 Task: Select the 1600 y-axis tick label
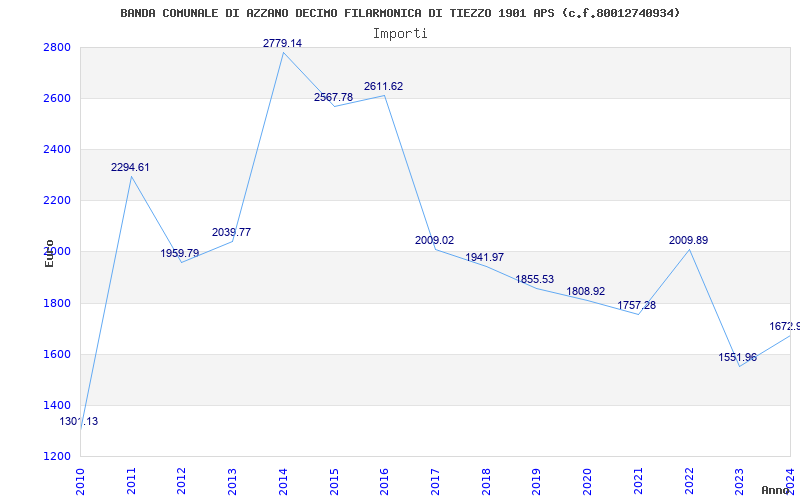[58, 355]
